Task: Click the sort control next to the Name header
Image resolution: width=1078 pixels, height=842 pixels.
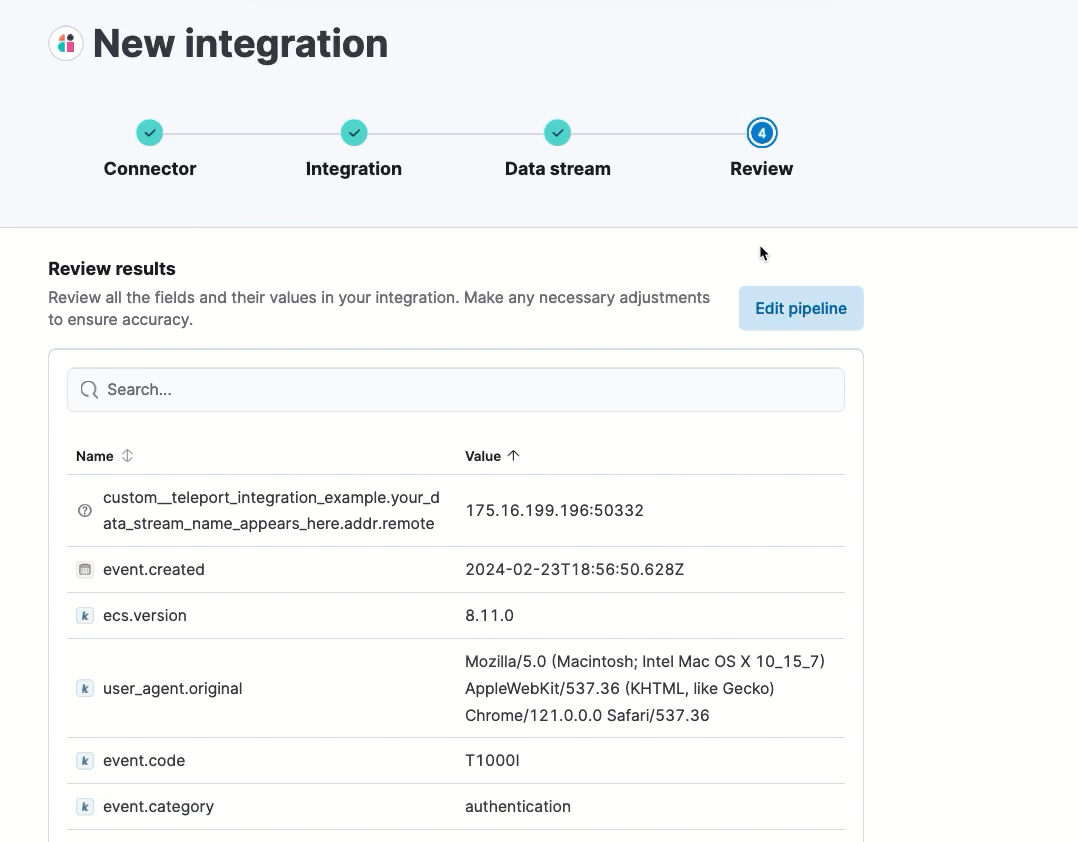Action: 127,456
